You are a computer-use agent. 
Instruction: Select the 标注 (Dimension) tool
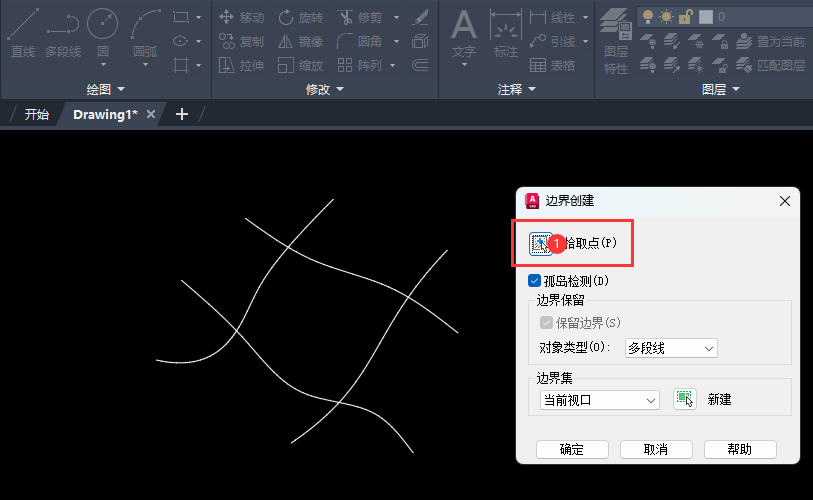506,33
